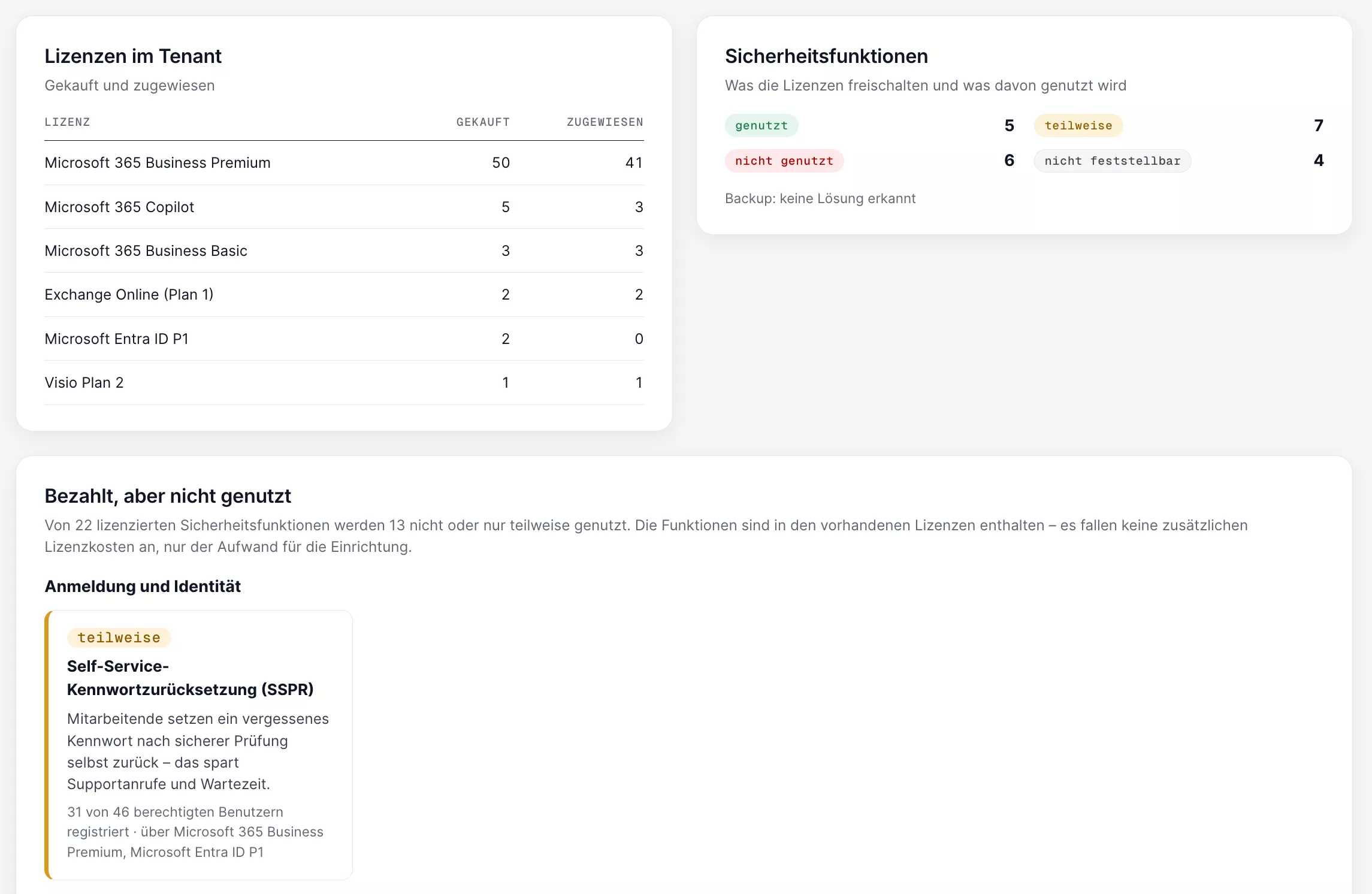Select Microsoft 365 Business Basic license name

(146, 251)
